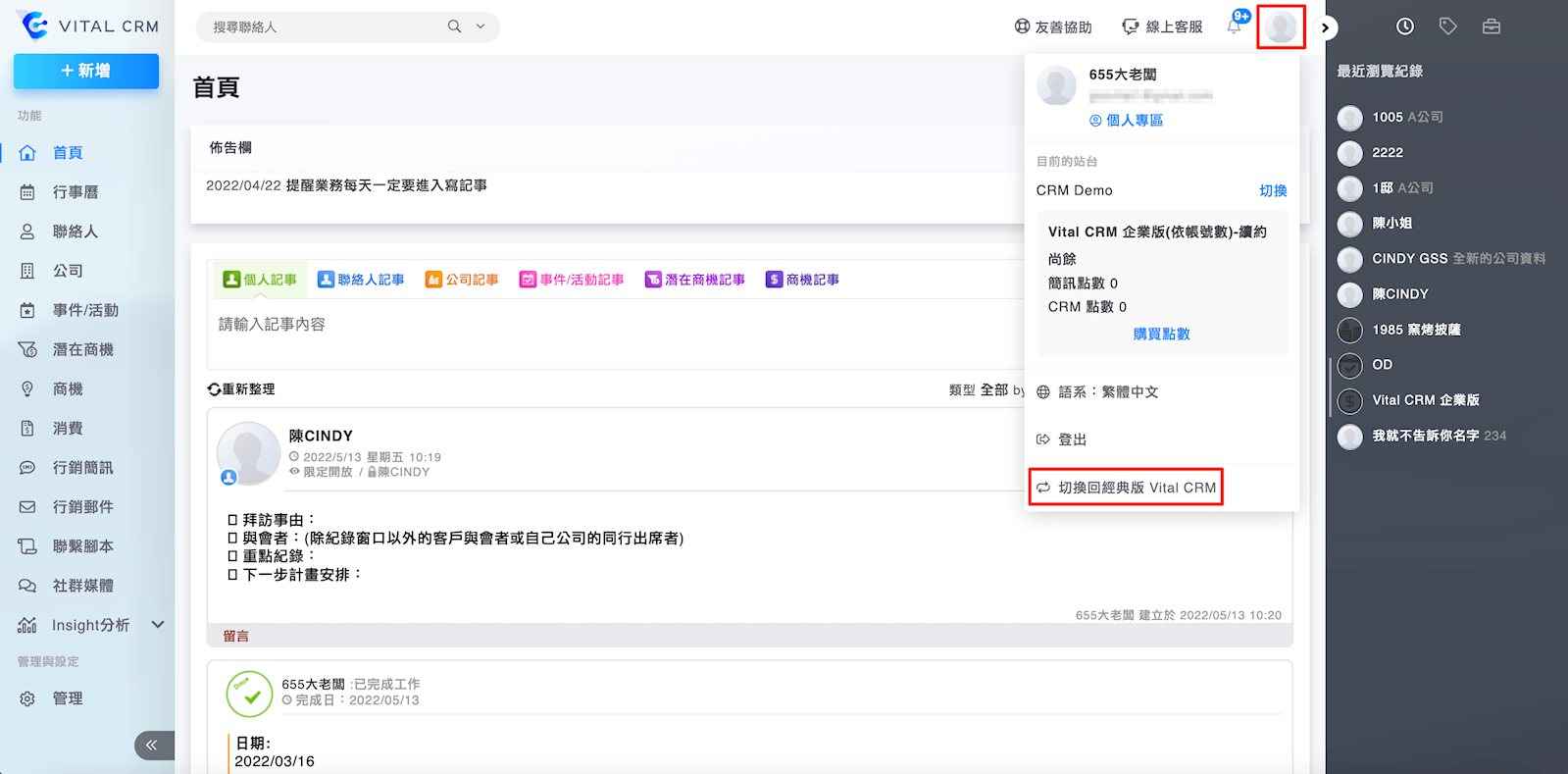Click 語系：繁體中文 language option

(1097, 392)
